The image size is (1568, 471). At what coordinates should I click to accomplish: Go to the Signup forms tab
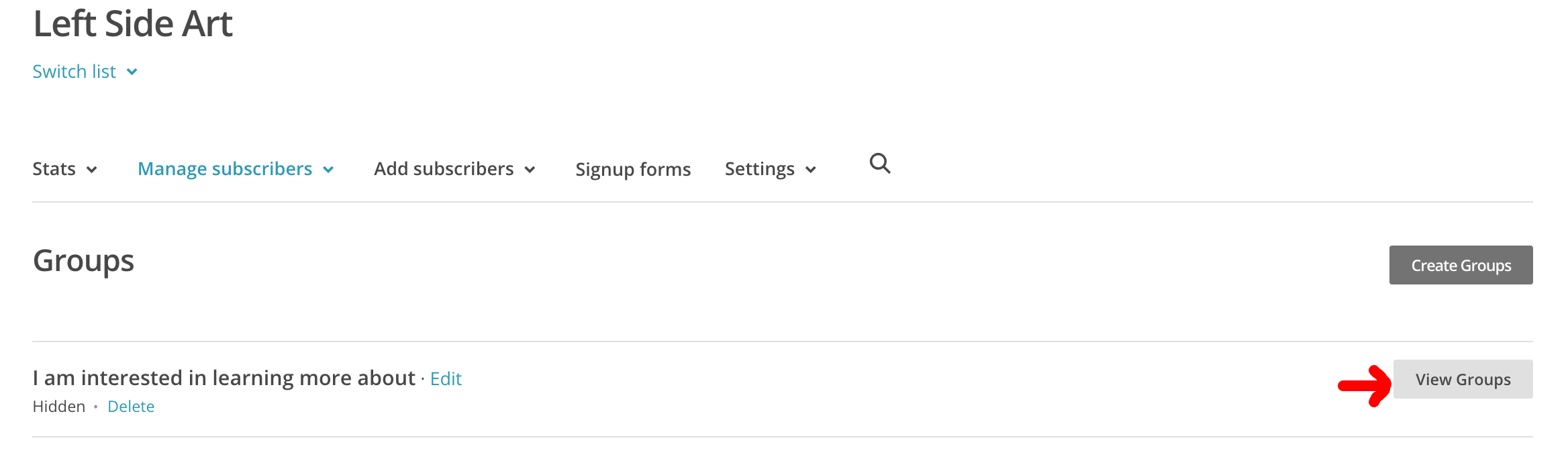pos(633,169)
